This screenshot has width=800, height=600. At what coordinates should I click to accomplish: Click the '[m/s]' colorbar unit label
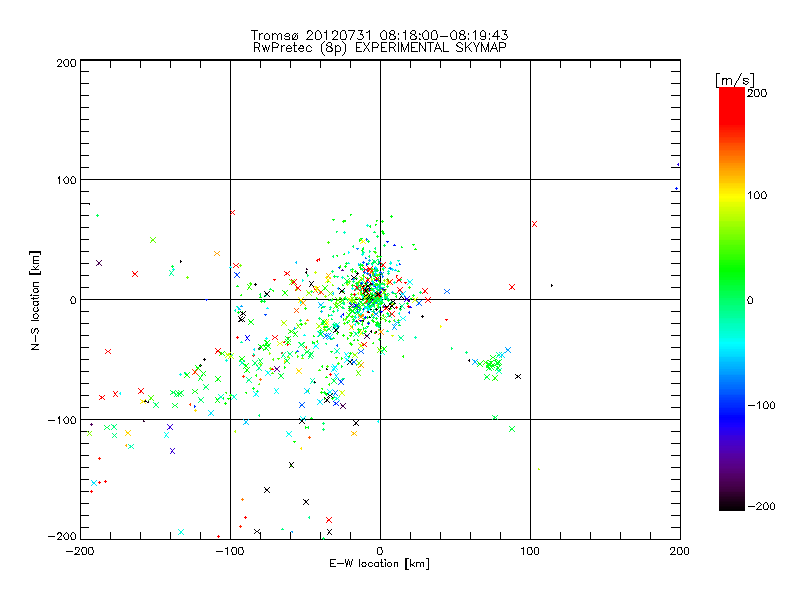pyautogui.click(x=735, y=81)
